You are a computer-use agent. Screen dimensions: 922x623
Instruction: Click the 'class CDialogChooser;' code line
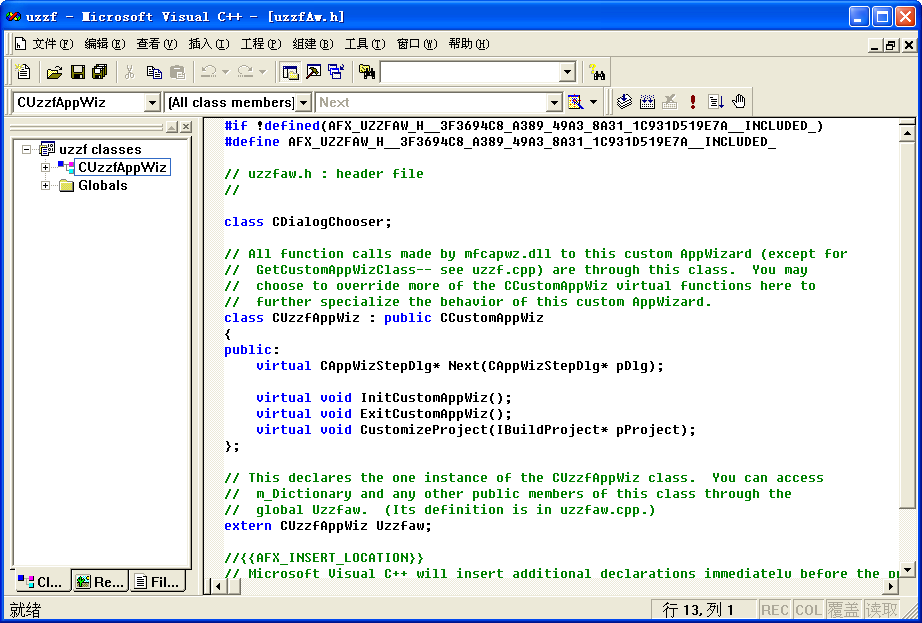click(308, 222)
